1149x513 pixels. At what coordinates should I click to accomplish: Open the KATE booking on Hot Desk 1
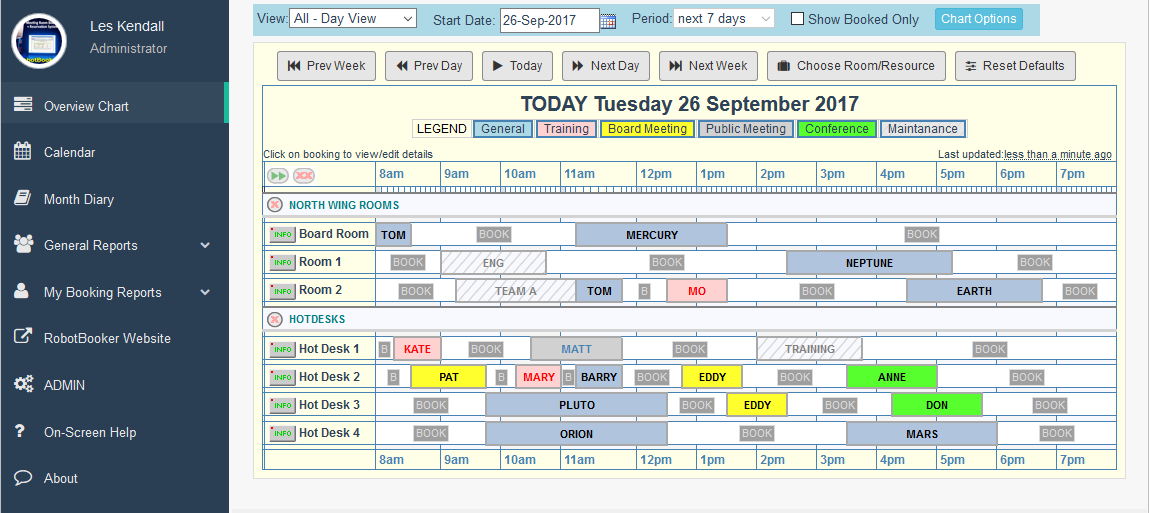[x=418, y=350]
